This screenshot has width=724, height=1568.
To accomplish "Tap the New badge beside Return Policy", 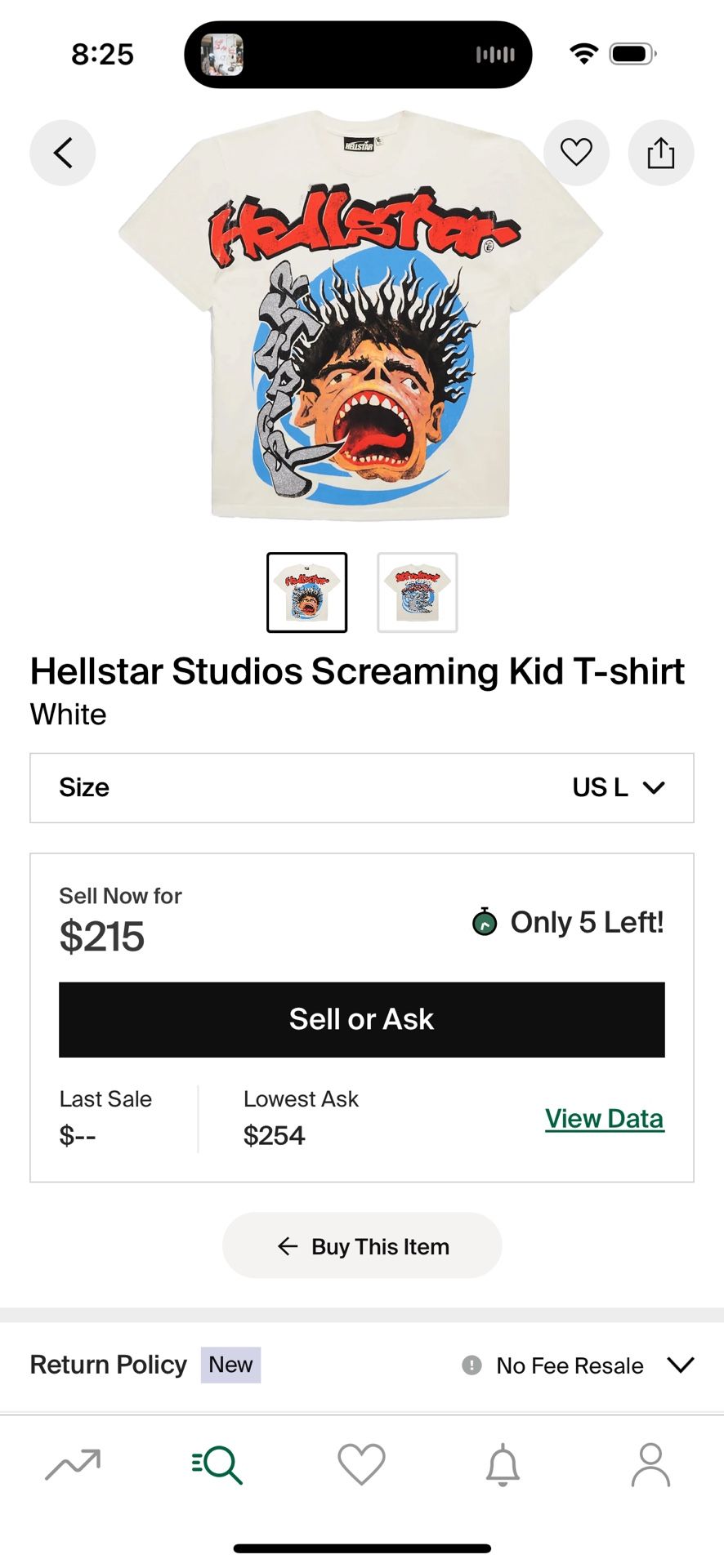I will click(x=230, y=1365).
